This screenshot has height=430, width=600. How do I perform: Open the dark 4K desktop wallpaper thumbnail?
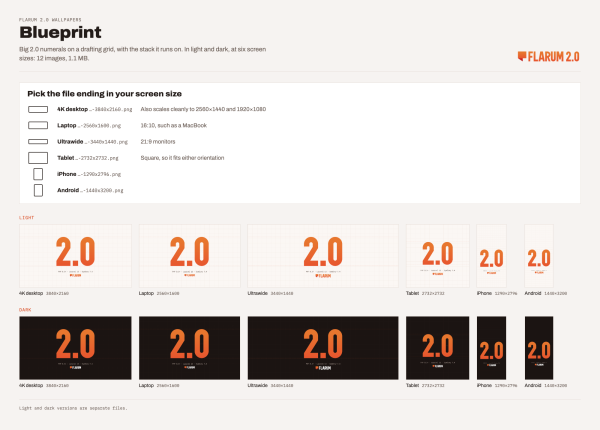click(75, 348)
